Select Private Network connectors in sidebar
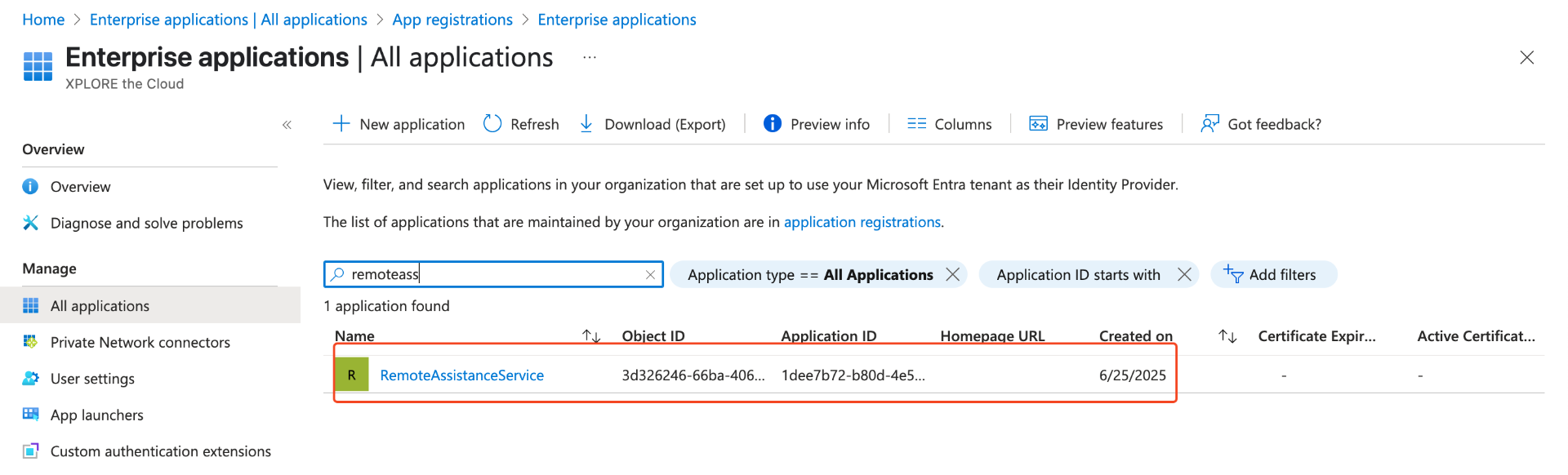Image resolution: width=1568 pixels, height=475 pixels. pos(140,343)
